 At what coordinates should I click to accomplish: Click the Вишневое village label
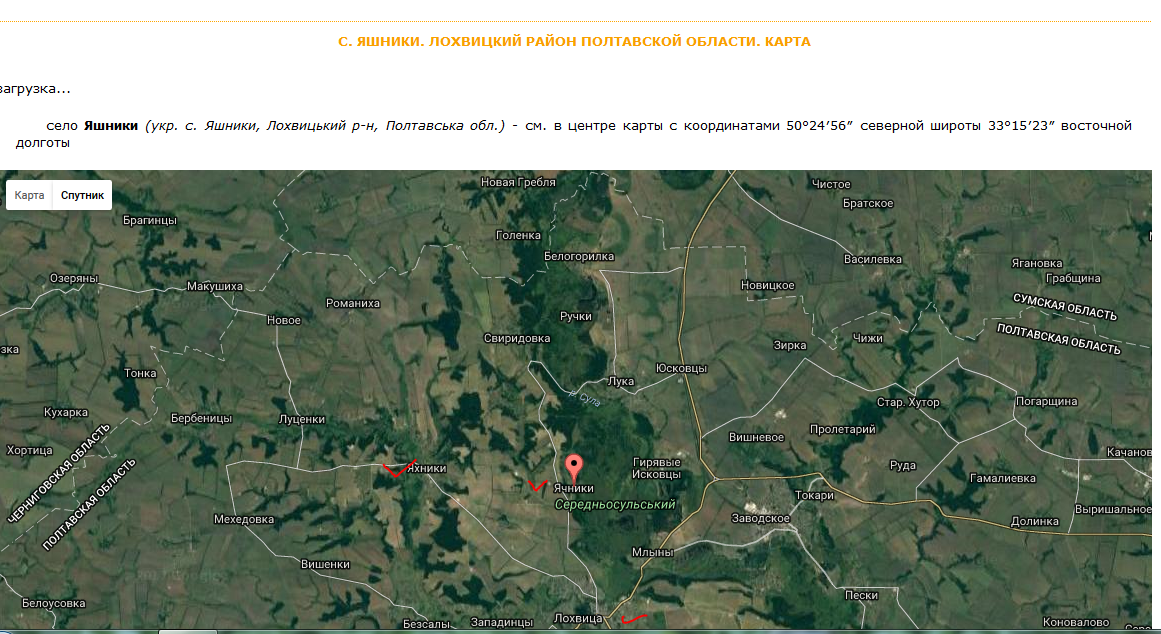[x=756, y=438]
